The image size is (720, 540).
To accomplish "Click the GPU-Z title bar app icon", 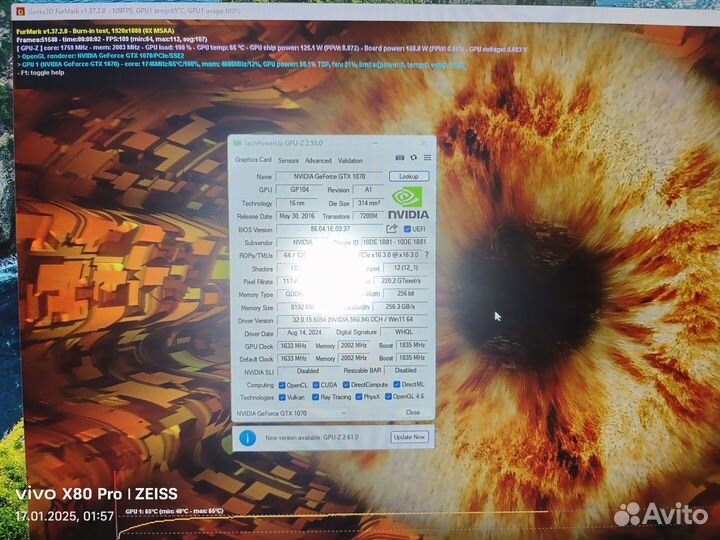I will 237,143.
